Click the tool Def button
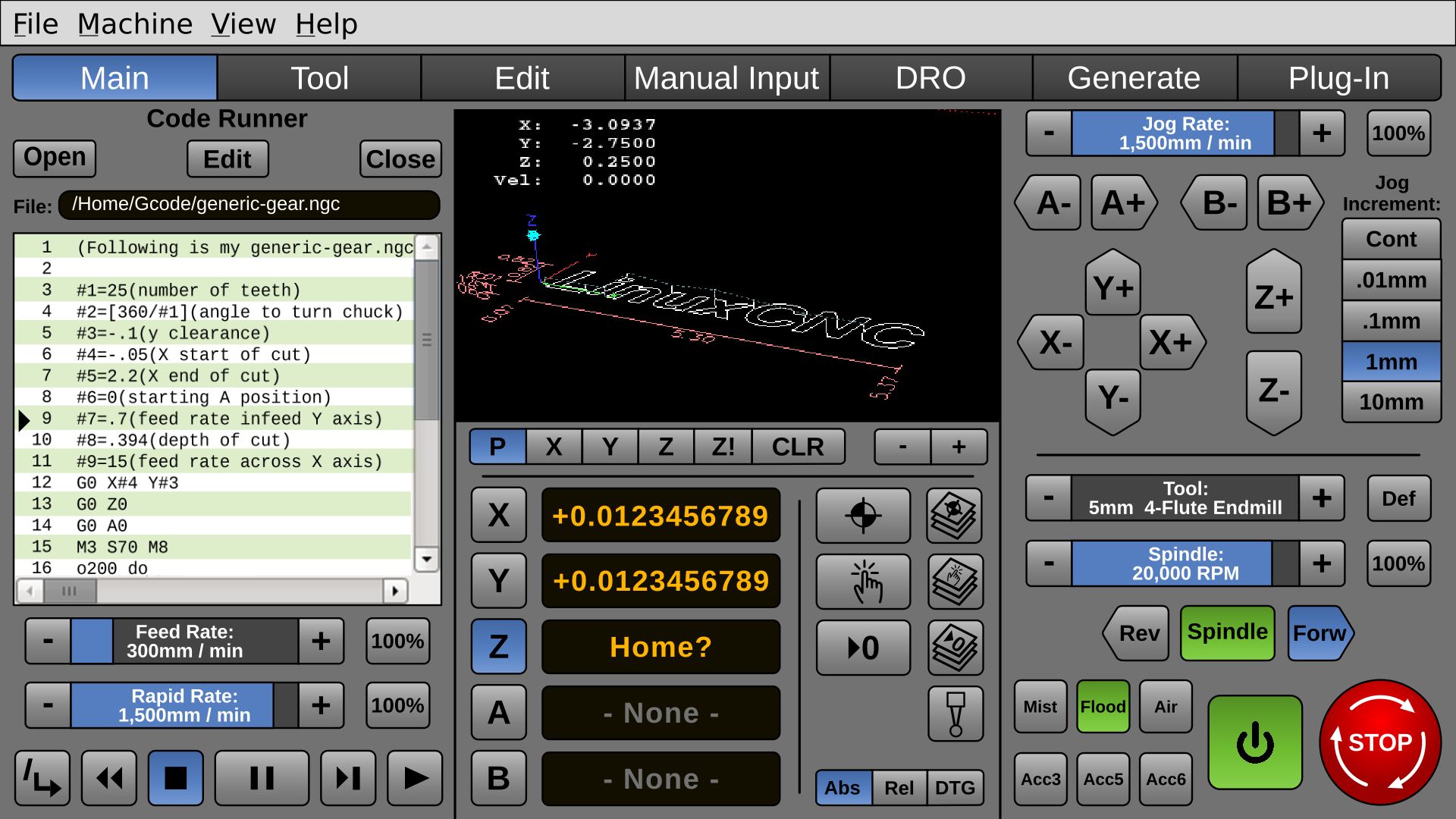The height and width of the screenshot is (819, 1456). click(x=1398, y=498)
